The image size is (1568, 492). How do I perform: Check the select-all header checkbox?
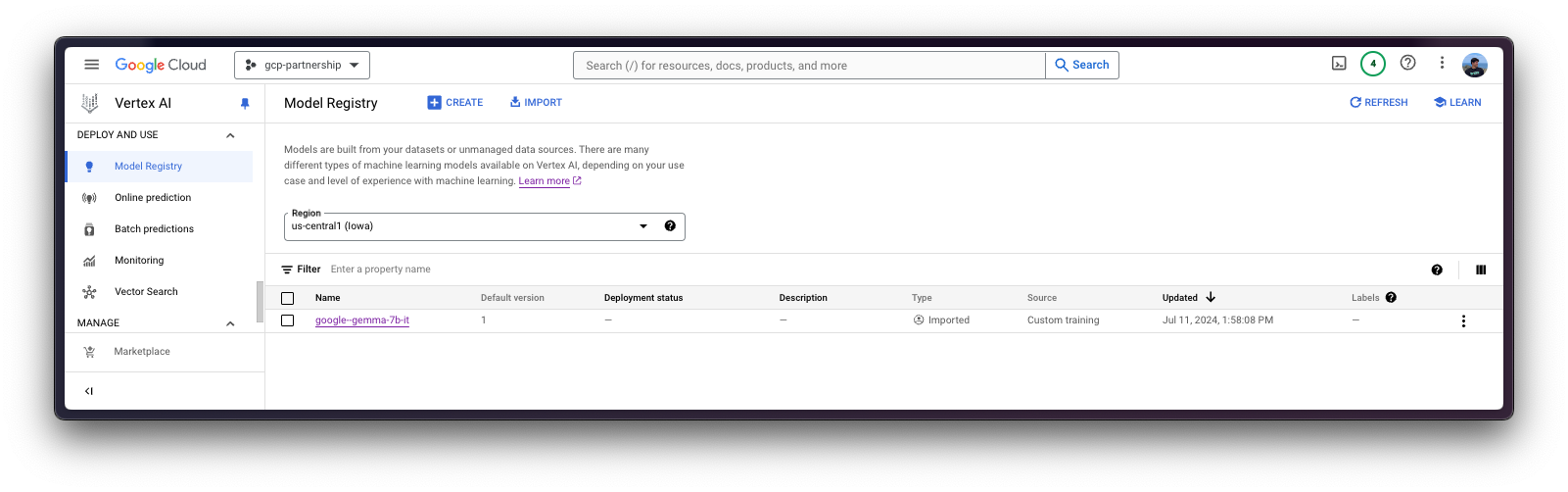point(287,298)
